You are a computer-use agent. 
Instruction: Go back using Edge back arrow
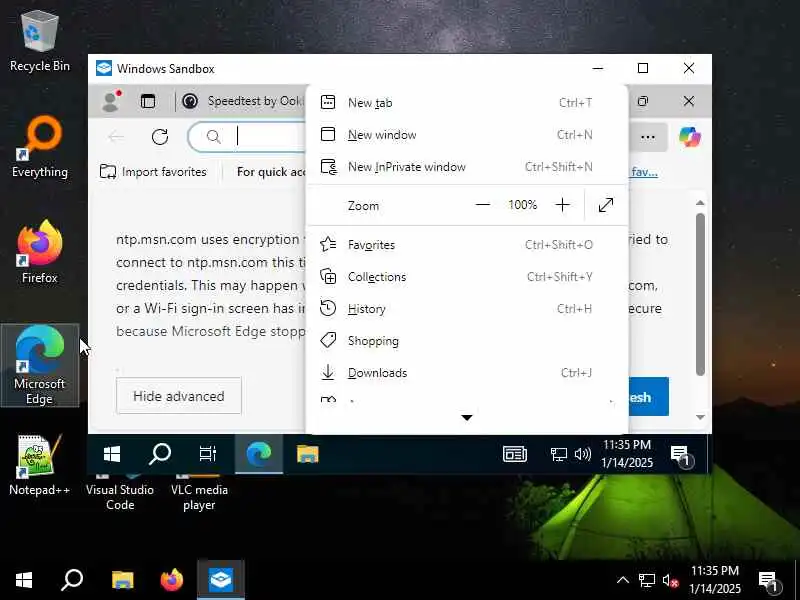pos(116,137)
